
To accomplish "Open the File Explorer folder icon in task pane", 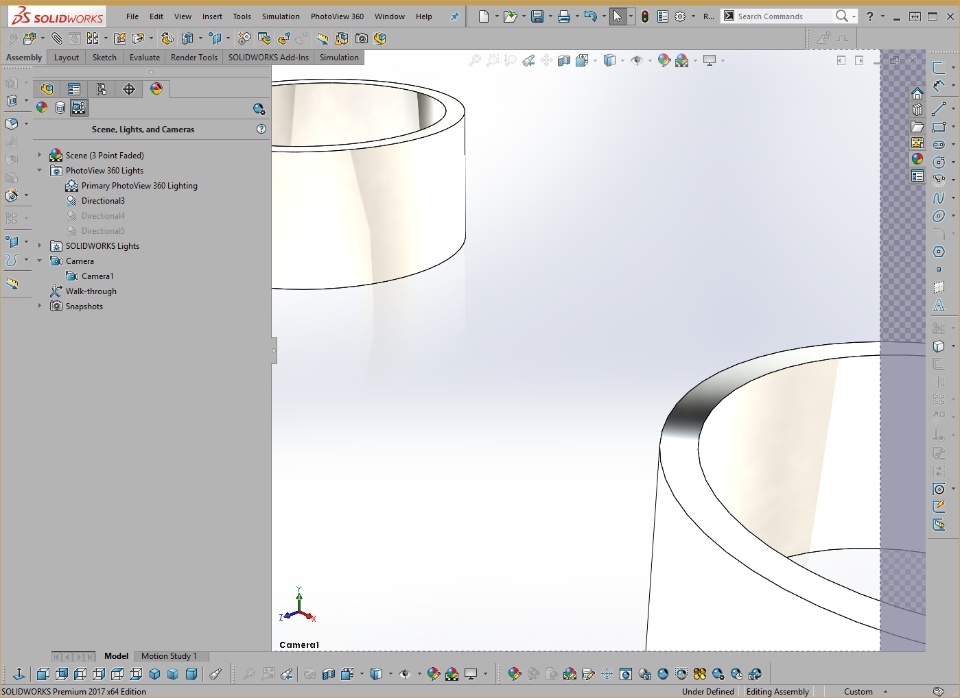I will coord(917,126).
